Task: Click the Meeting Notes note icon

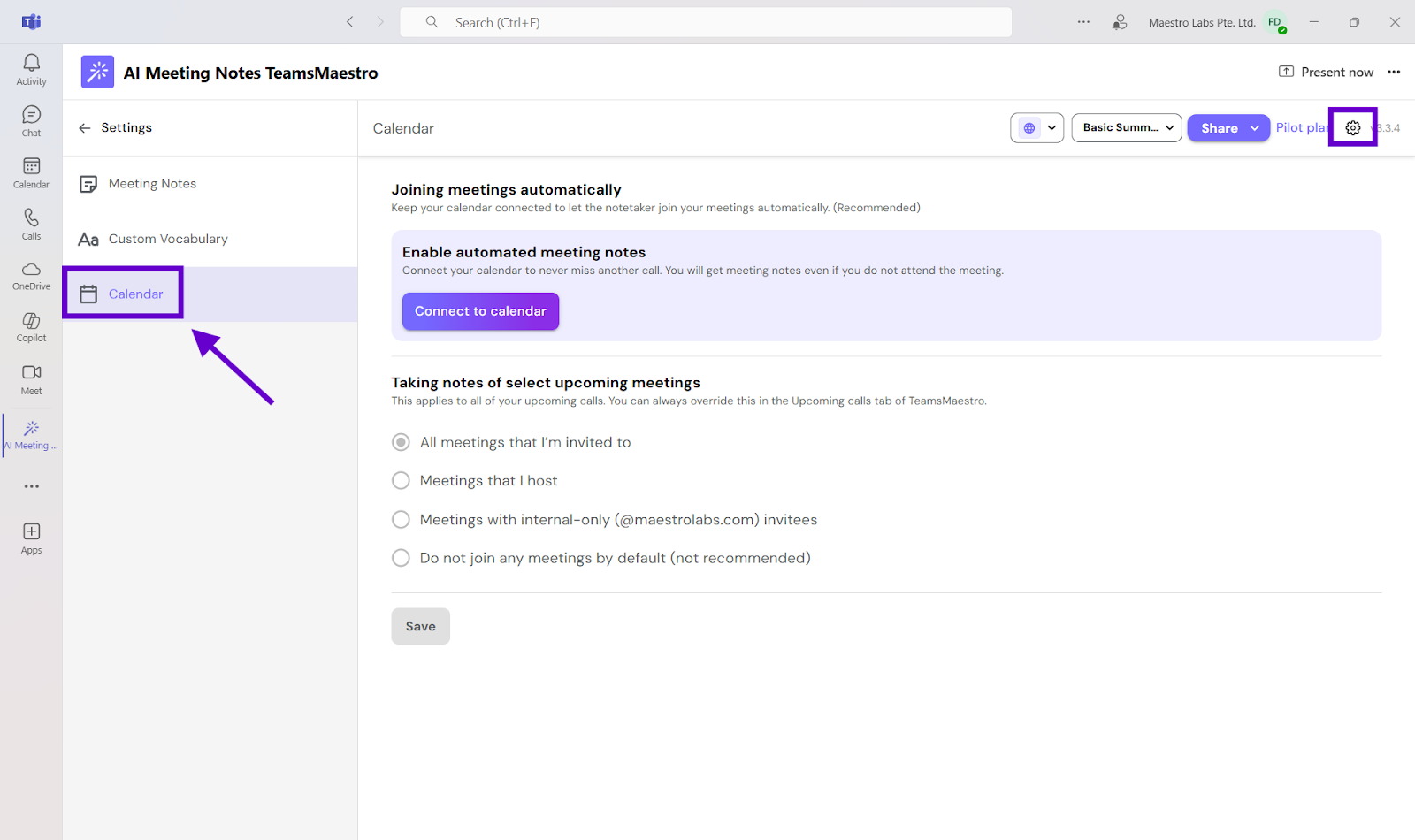Action: point(88,184)
